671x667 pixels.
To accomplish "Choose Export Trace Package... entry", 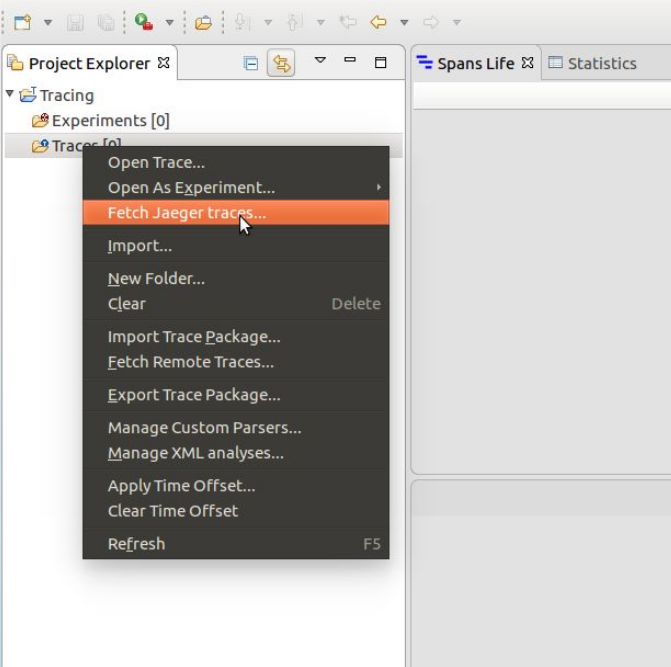I will [x=236, y=395].
